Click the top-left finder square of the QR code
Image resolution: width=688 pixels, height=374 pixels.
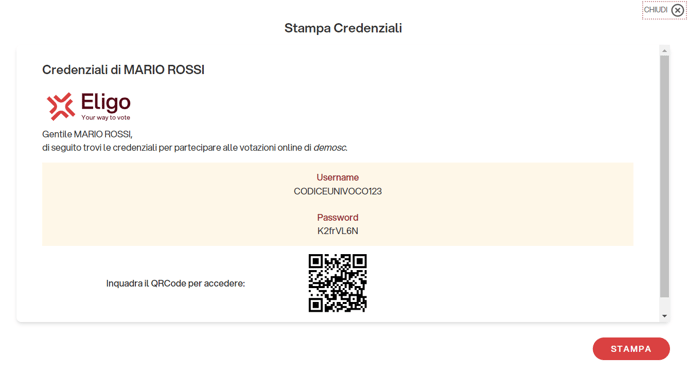coord(315,261)
